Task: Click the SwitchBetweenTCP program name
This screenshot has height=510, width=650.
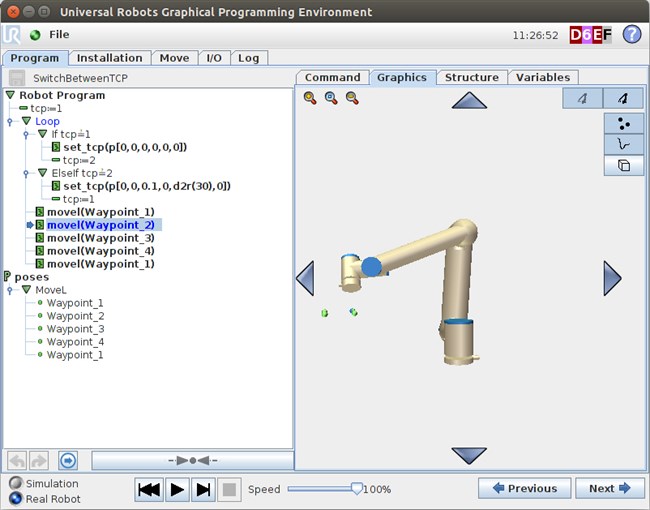Action: [x=80, y=78]
